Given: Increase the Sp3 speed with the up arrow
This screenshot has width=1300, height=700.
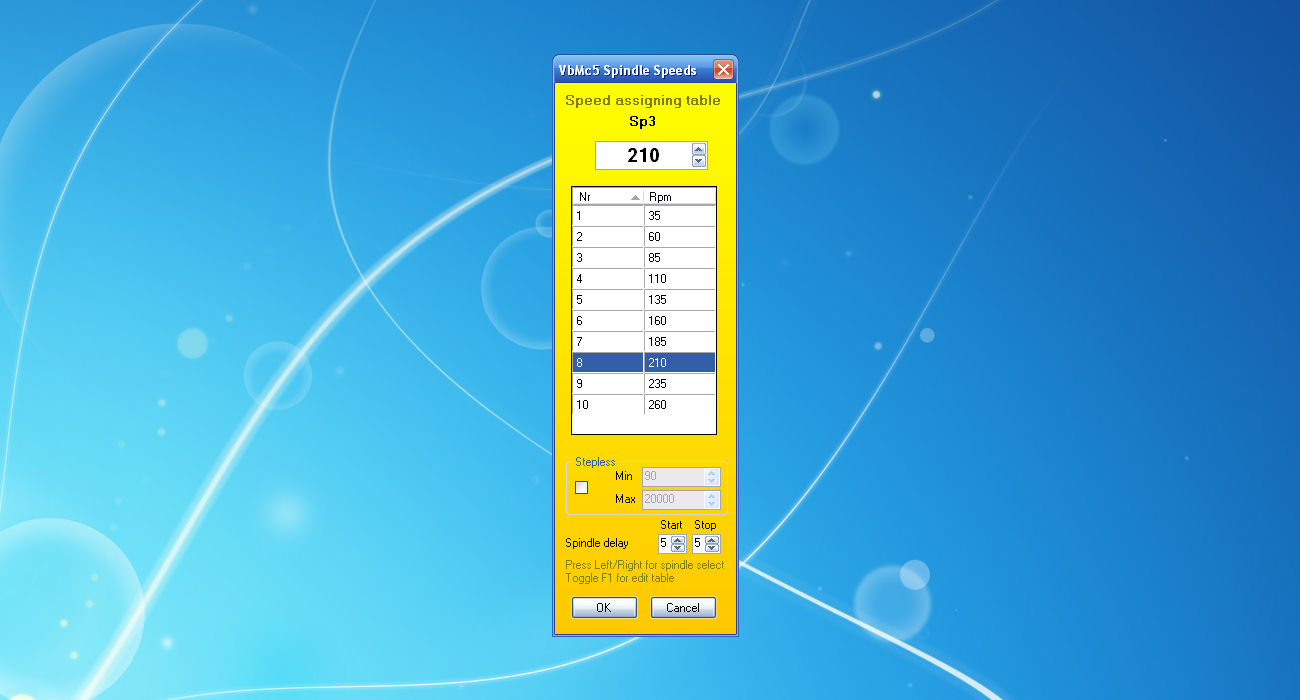Looking at the screenshot, I should pos(699,150).
